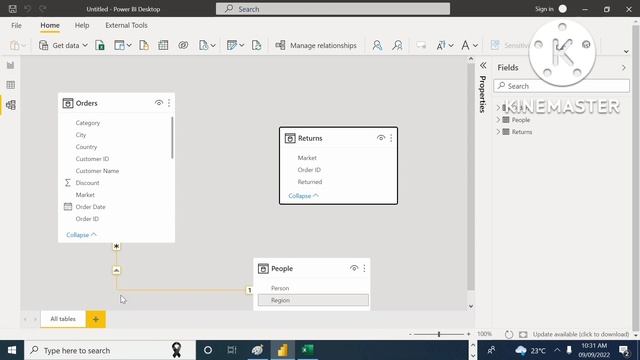
Task: Click the View as roles icon
Action: coord(397,45)
